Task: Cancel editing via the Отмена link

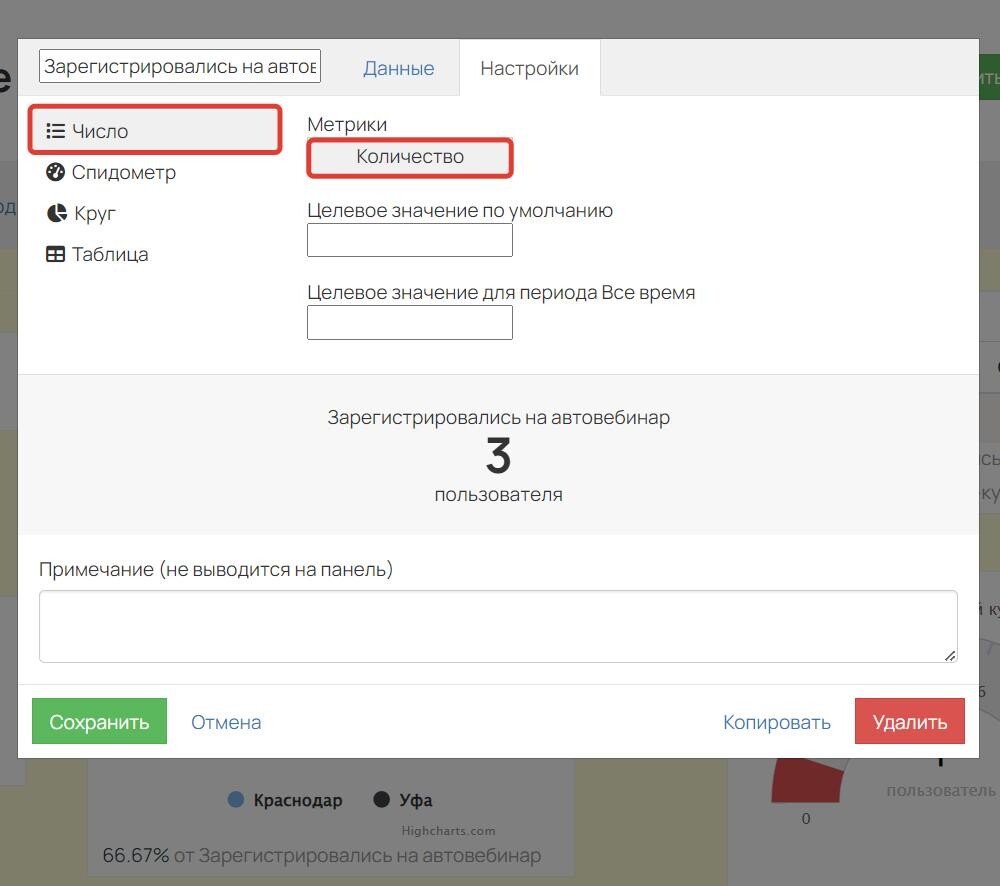Action: click(226, 722)
